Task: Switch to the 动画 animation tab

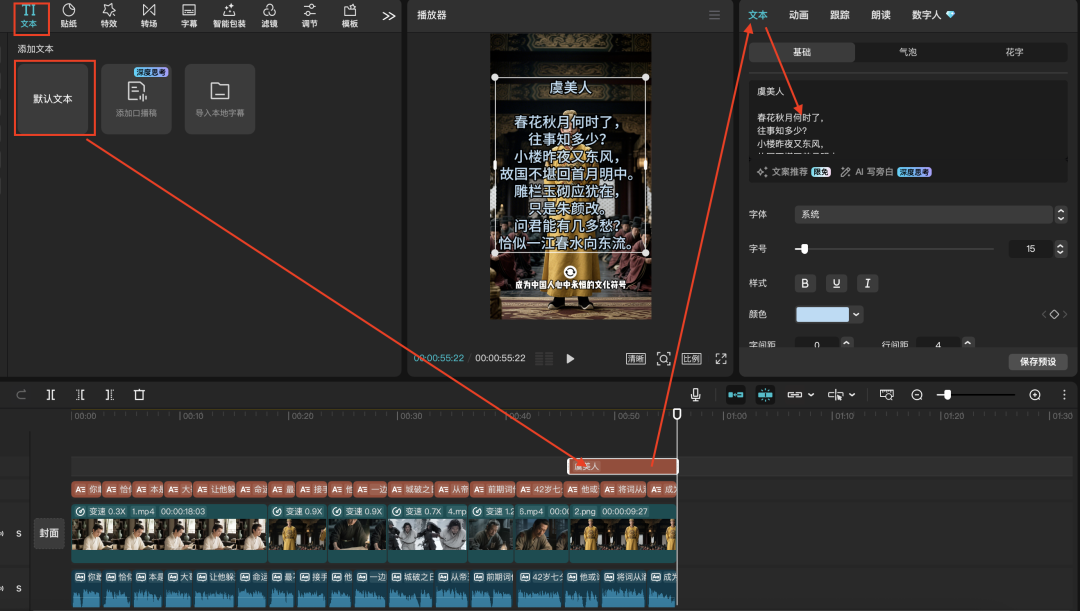Action: pos(798,15)
